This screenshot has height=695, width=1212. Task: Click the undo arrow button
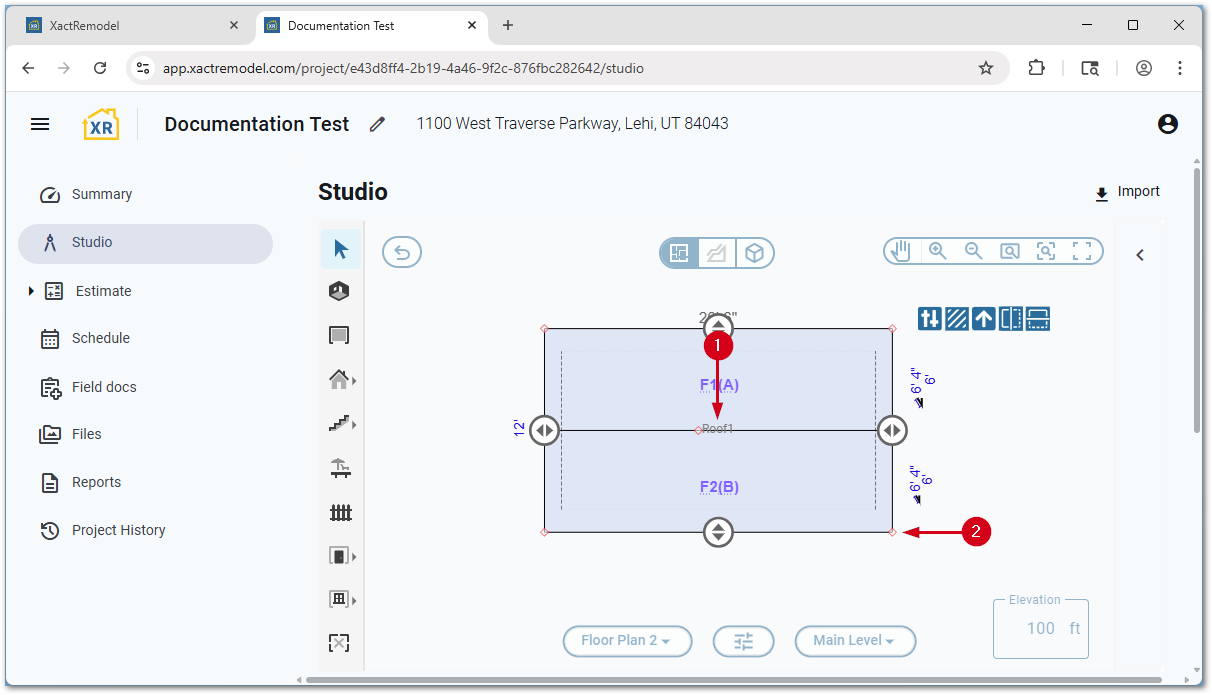tap(402, 253)
